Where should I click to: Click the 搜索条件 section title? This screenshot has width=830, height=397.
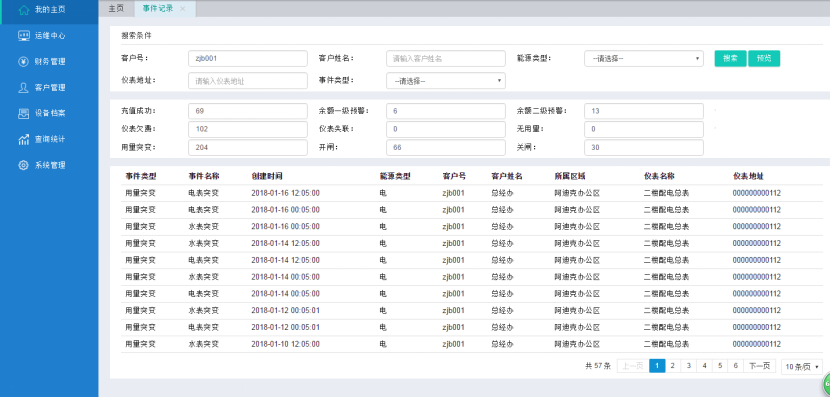(136, 36)
